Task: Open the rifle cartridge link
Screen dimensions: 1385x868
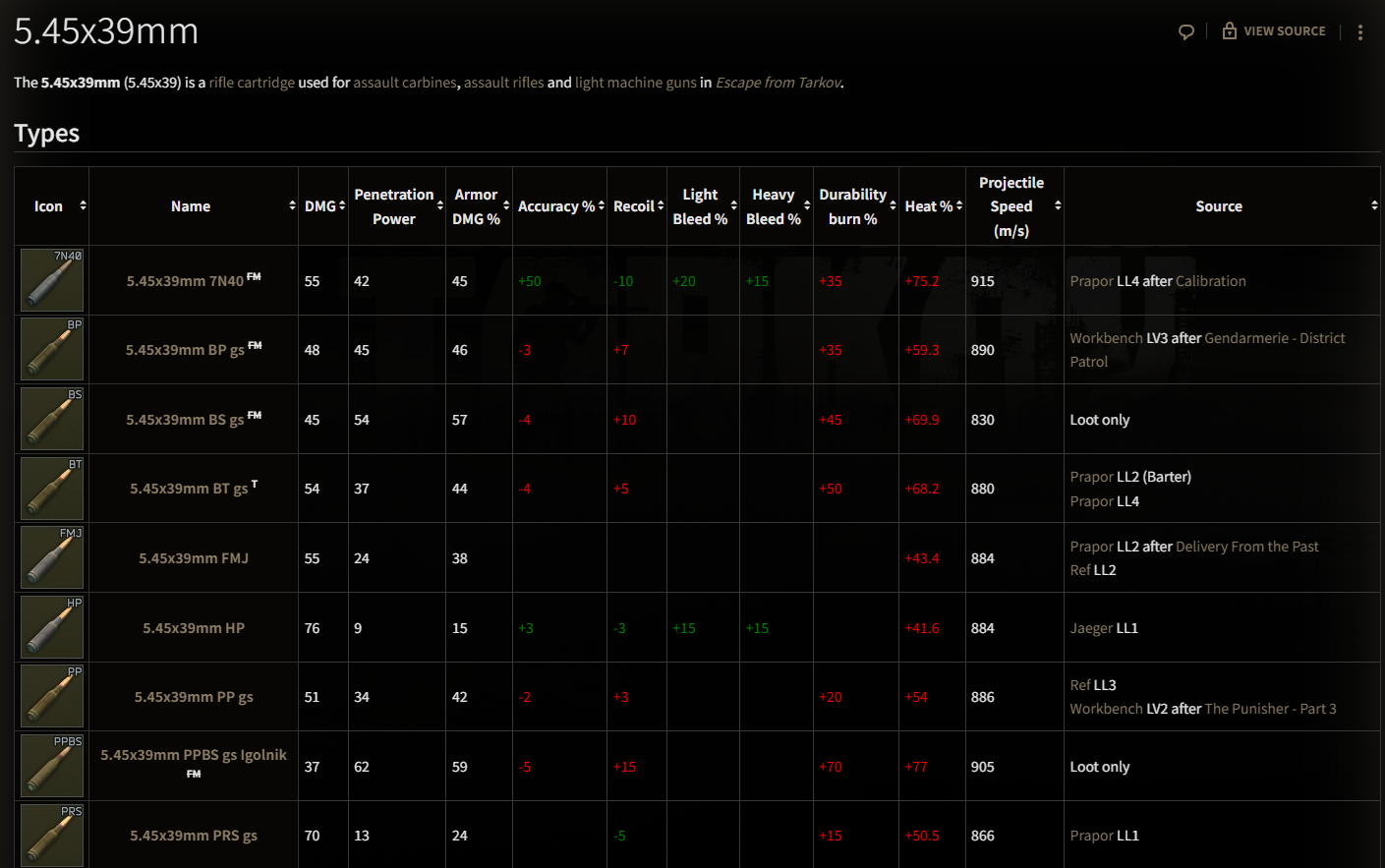Action: (252, 83)
